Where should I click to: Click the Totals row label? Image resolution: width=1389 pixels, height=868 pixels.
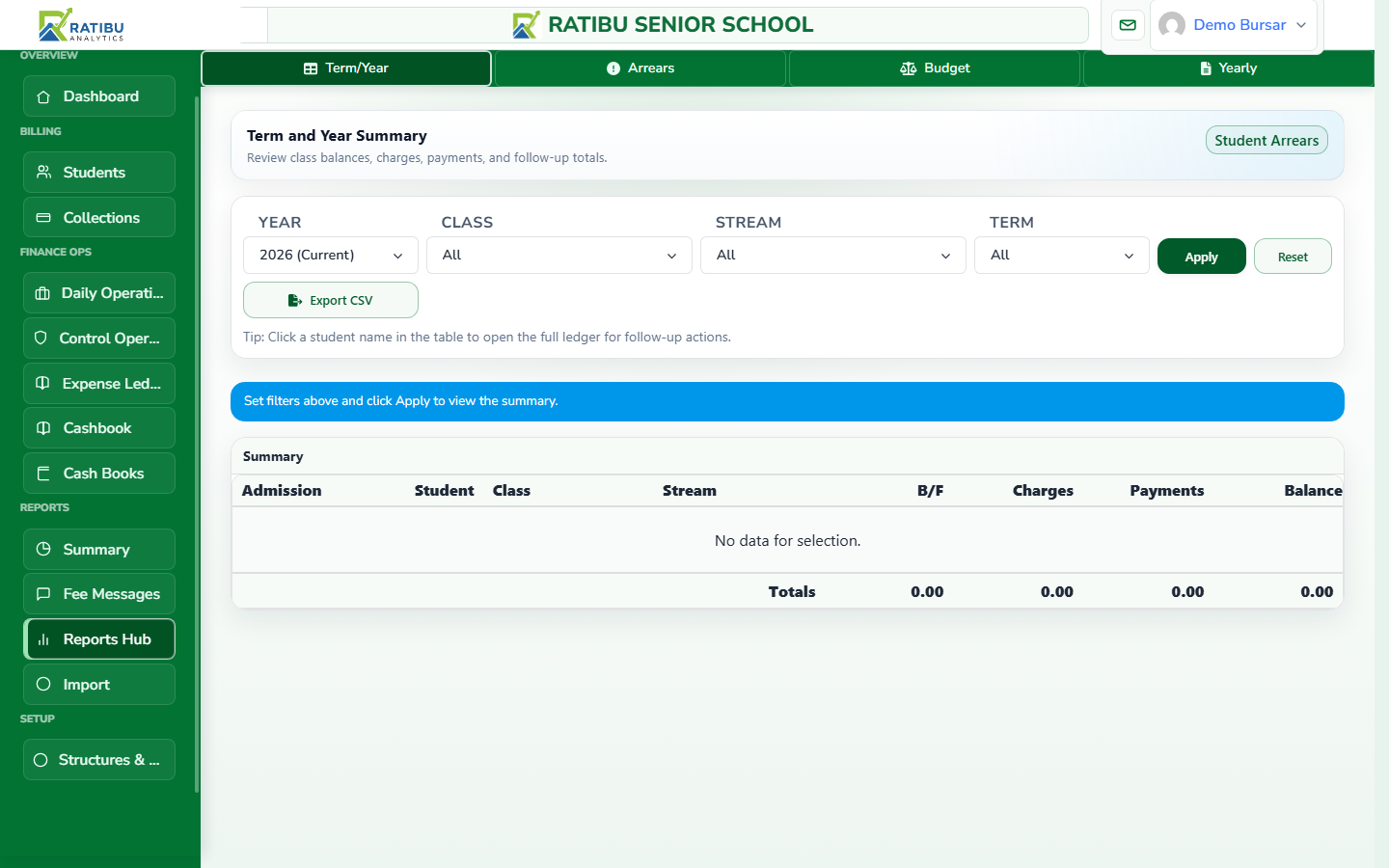coord(792,592)
